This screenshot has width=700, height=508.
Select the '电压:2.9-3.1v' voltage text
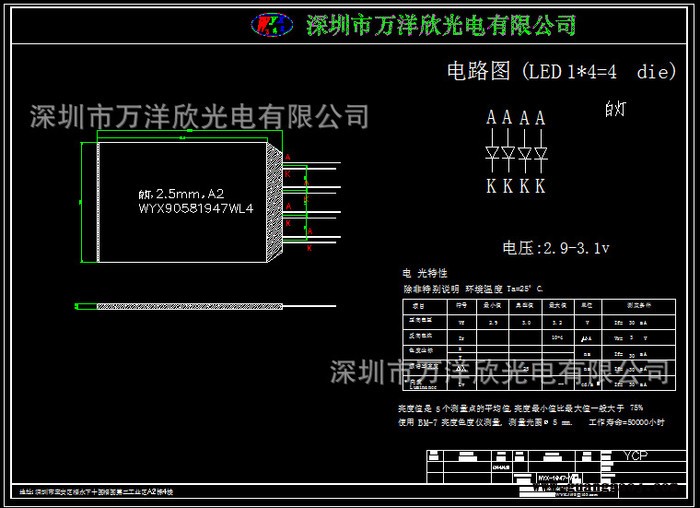tap(556, 248)
